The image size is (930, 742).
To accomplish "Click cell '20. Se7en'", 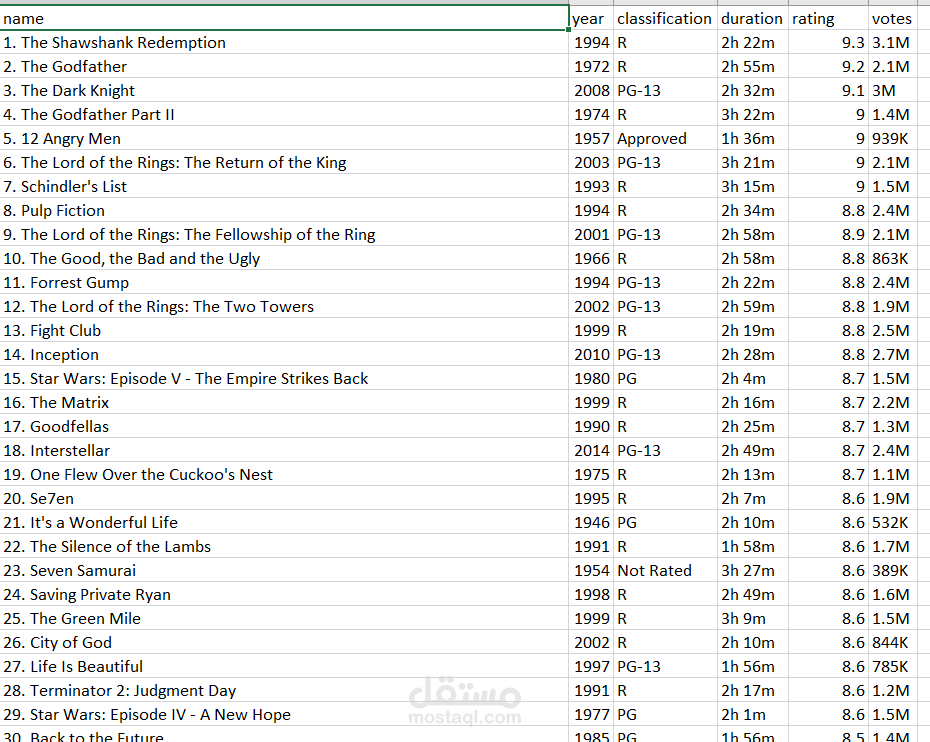I will (284, 499).
